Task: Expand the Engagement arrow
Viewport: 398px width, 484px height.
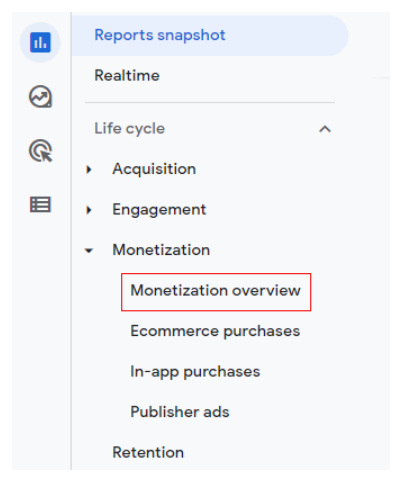Action: (x=89, y=210)
